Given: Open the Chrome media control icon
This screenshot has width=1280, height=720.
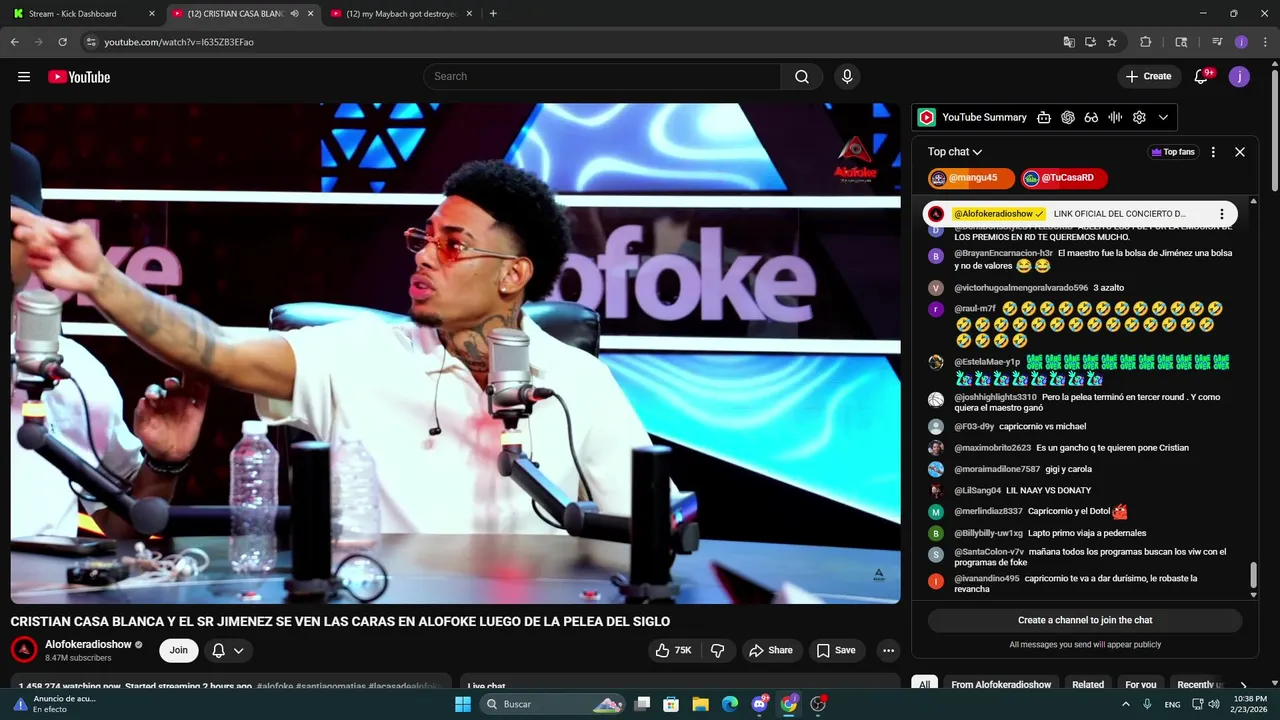Looking at the screenshot, I should 1217,42.
